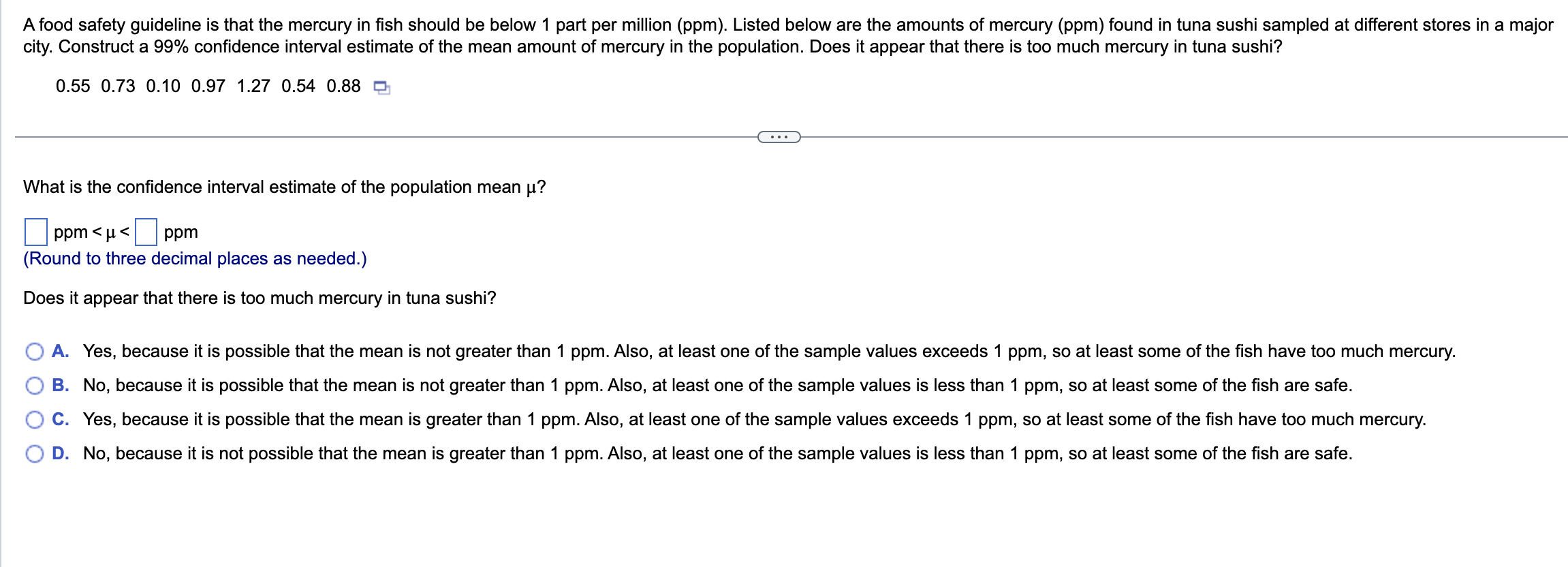The image size is (1568, 567).
Task: Select answer option A radio button
Action: [35, 352]
